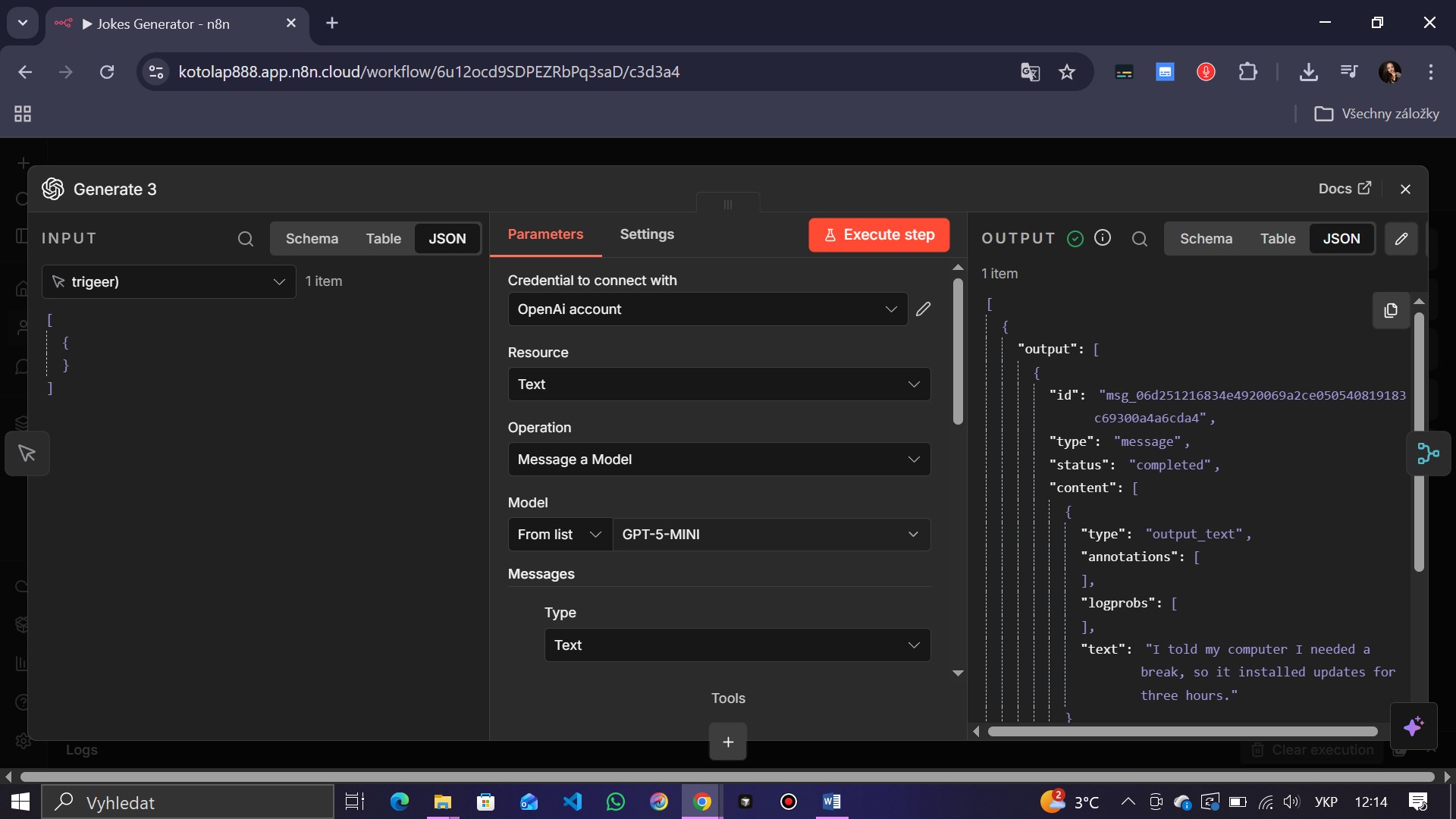Viewport: 1456px width, 819px height.
Task: Show hidden system tray icons
Action: (1128, 802)
